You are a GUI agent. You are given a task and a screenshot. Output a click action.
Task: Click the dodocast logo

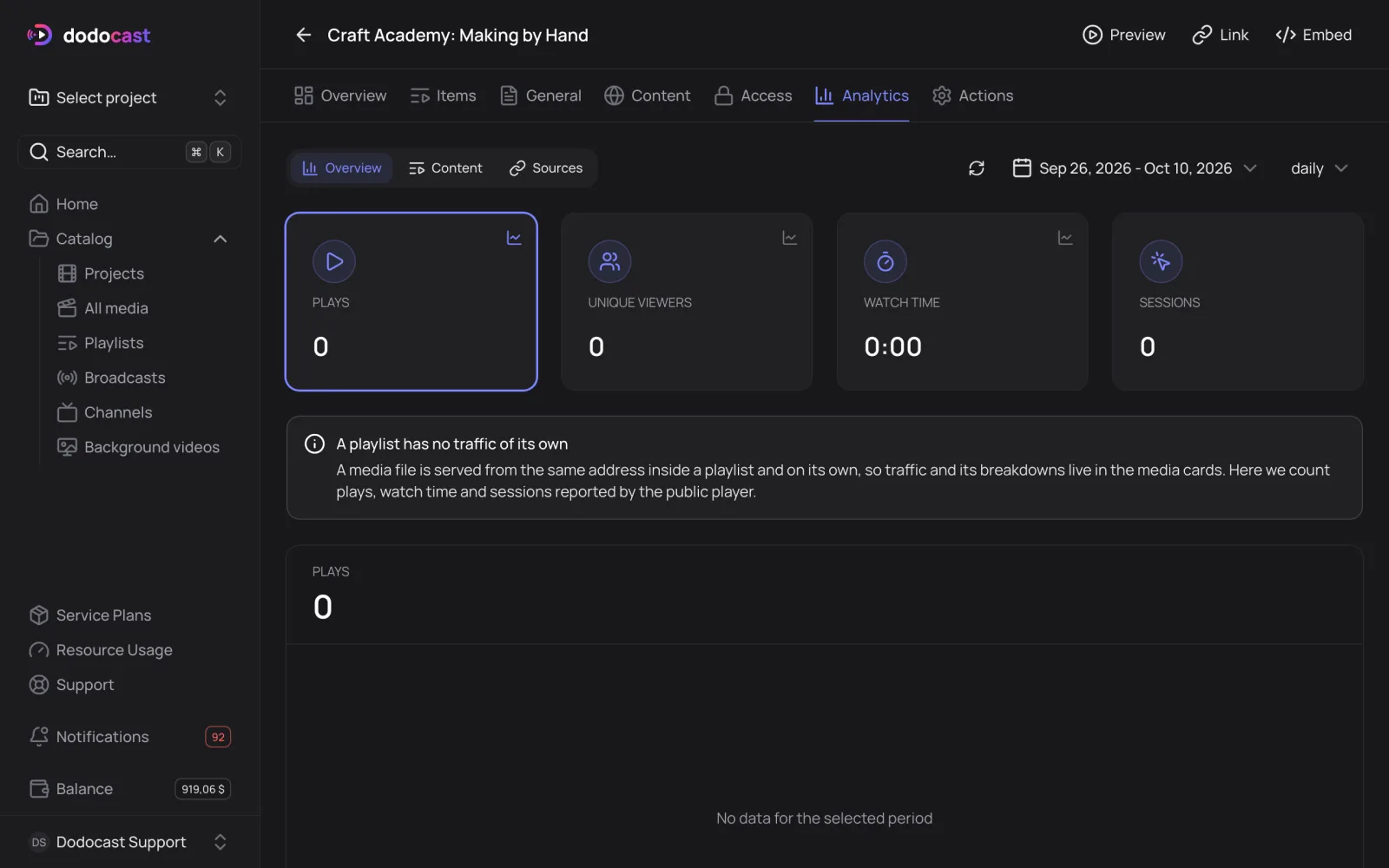point(89,35)
